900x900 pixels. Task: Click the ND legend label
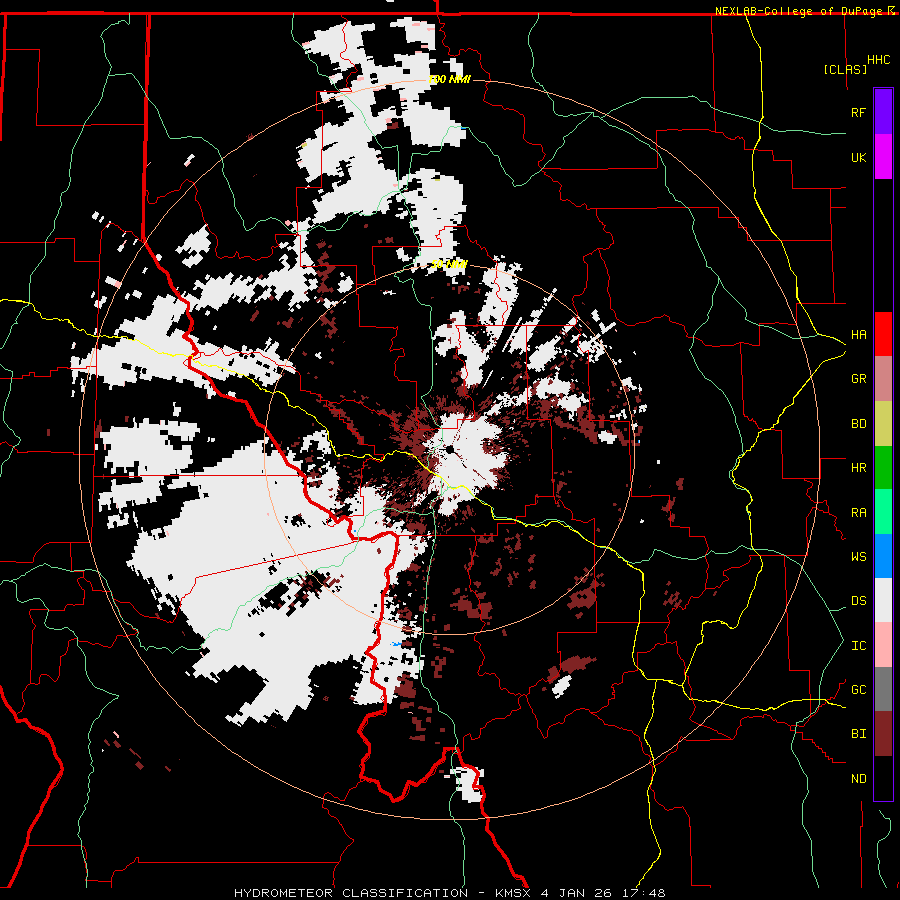tap(858, 779)
